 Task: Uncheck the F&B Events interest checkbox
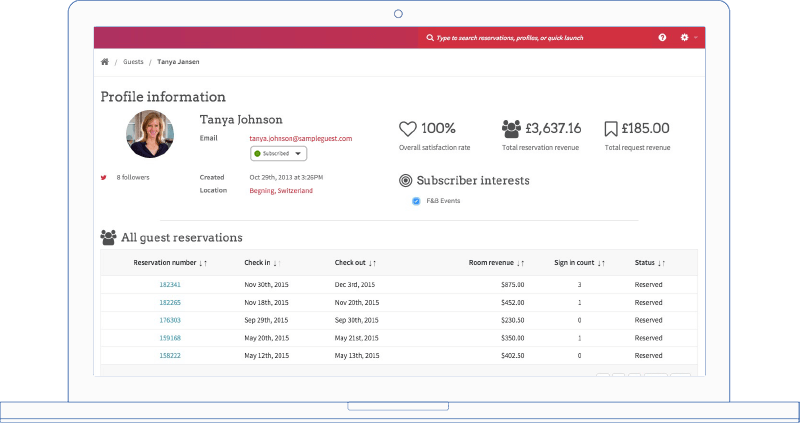[416, 201]
